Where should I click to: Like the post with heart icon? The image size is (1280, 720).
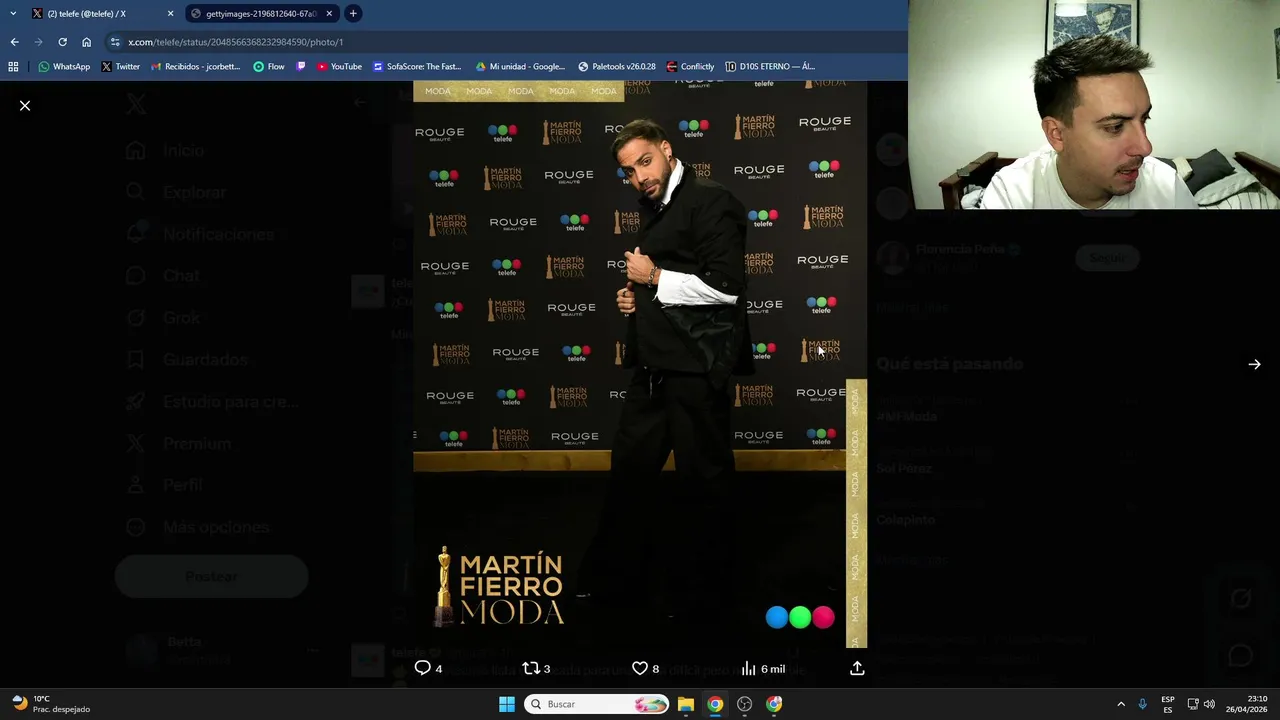(640, 668)
